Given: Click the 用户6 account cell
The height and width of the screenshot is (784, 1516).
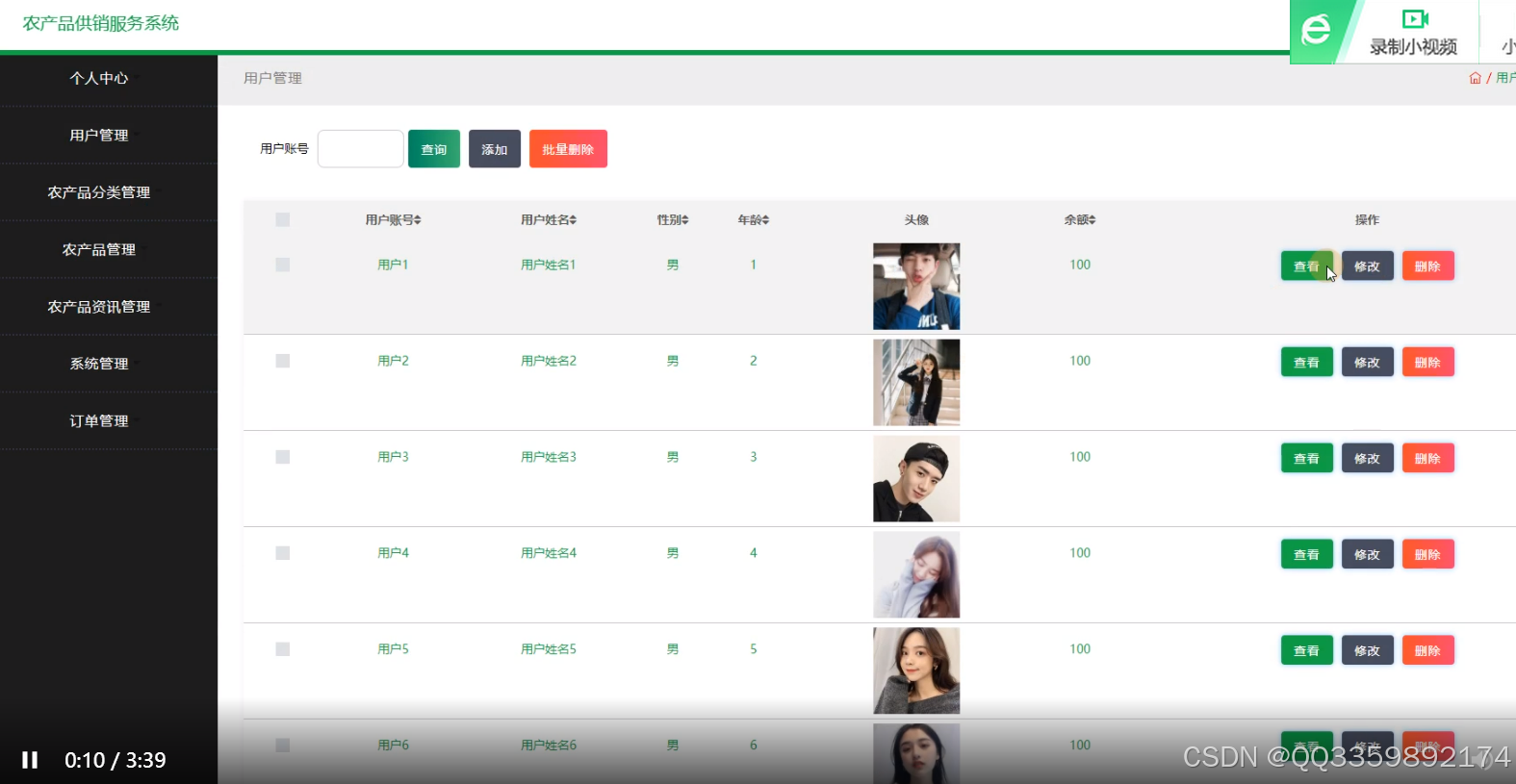Looking at the screenshot, I should (393, 746).
